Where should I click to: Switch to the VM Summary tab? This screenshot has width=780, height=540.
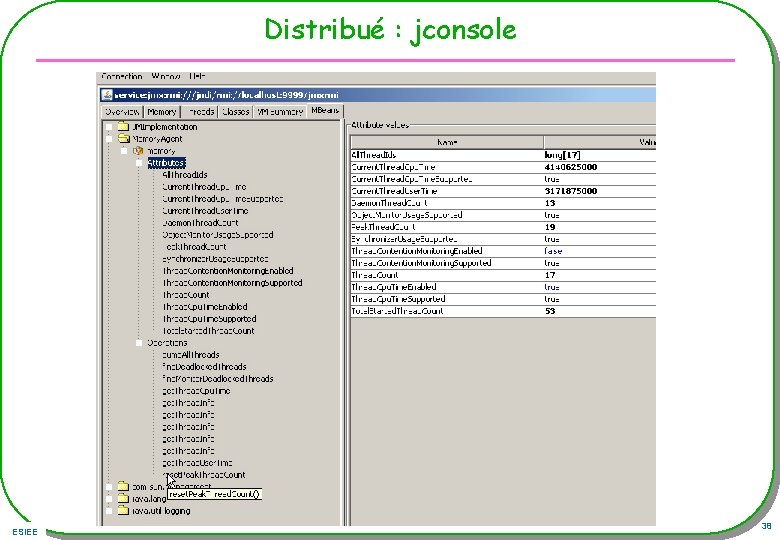coord(280,112)
